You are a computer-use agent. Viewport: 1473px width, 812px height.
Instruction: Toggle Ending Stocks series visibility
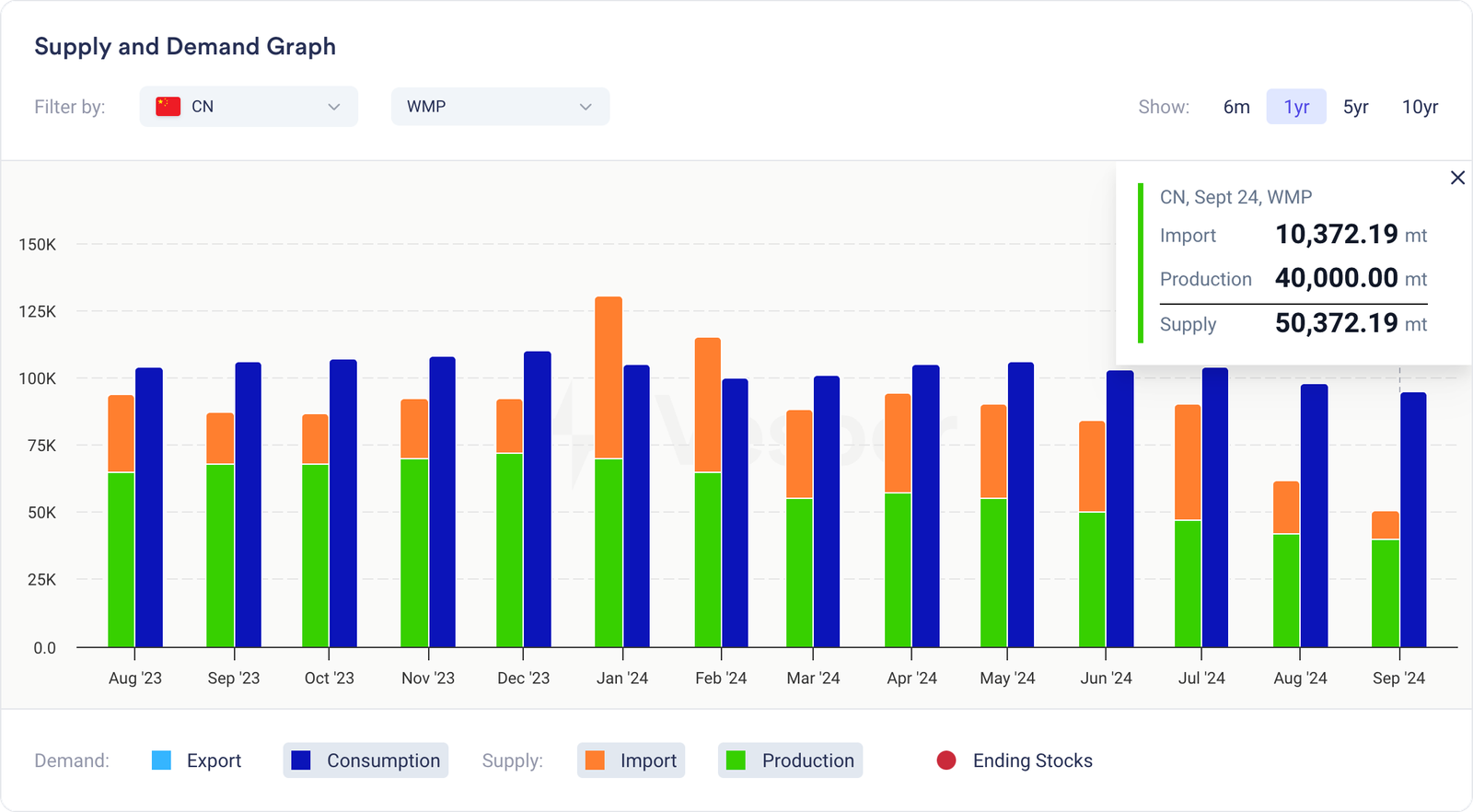point(1032,760)
